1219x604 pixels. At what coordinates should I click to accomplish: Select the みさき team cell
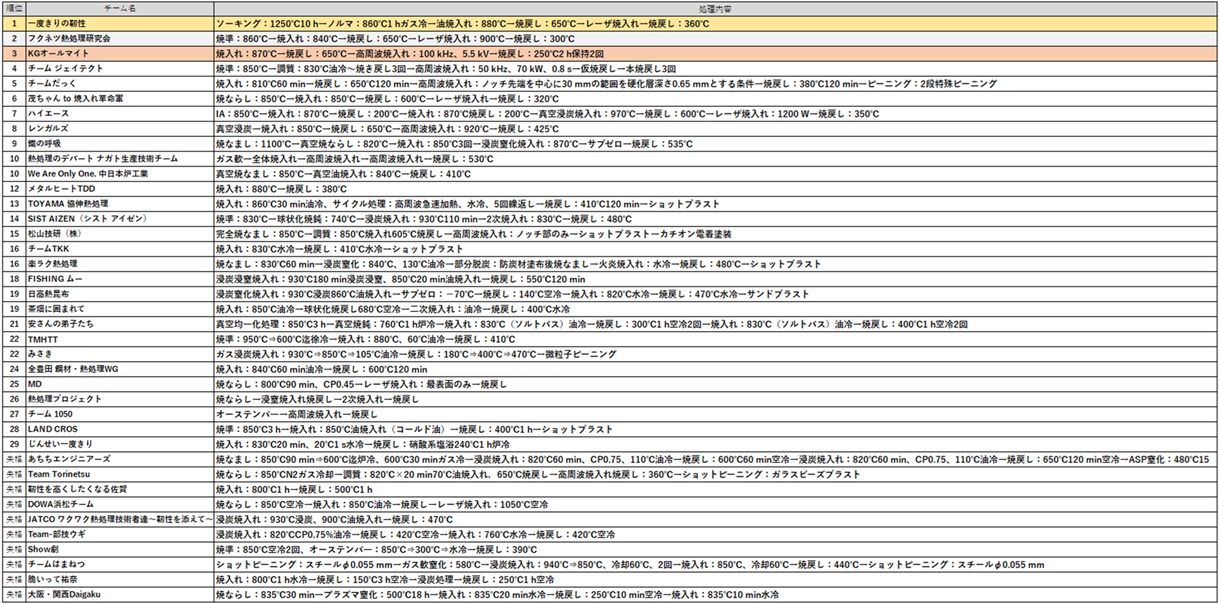pos(119,354)
